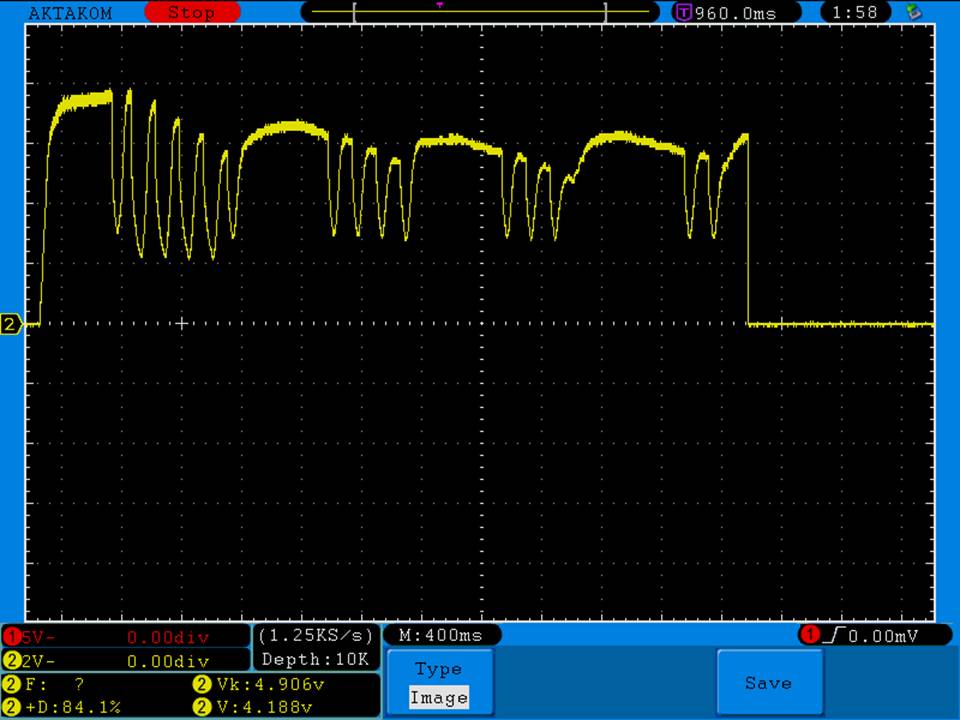The image size is (960, 720).
Task: Click the Vk 4.906v measurement readout
Action: 258,685
